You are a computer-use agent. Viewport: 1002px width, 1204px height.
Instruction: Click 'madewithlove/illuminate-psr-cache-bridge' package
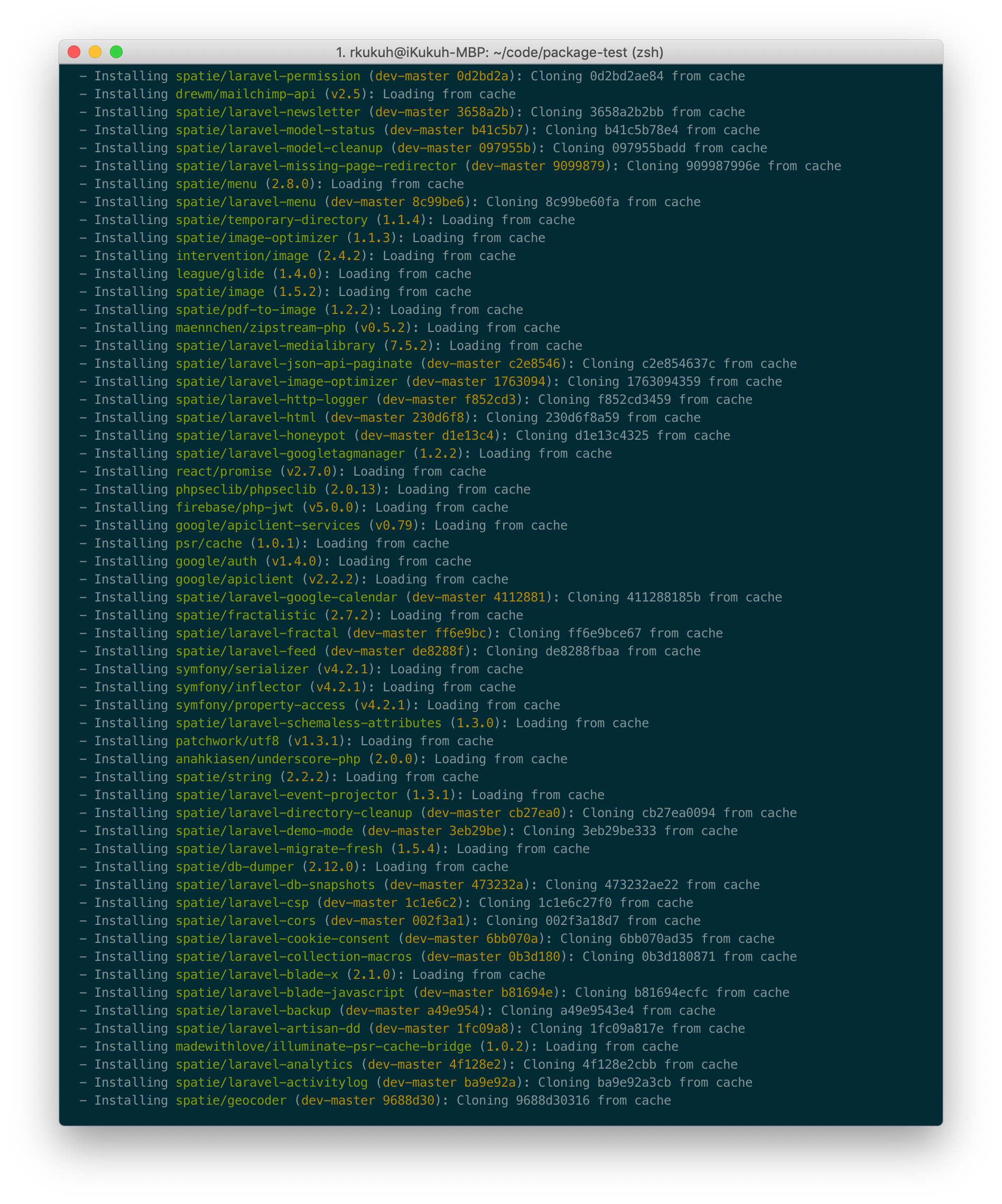point(324,1046)
